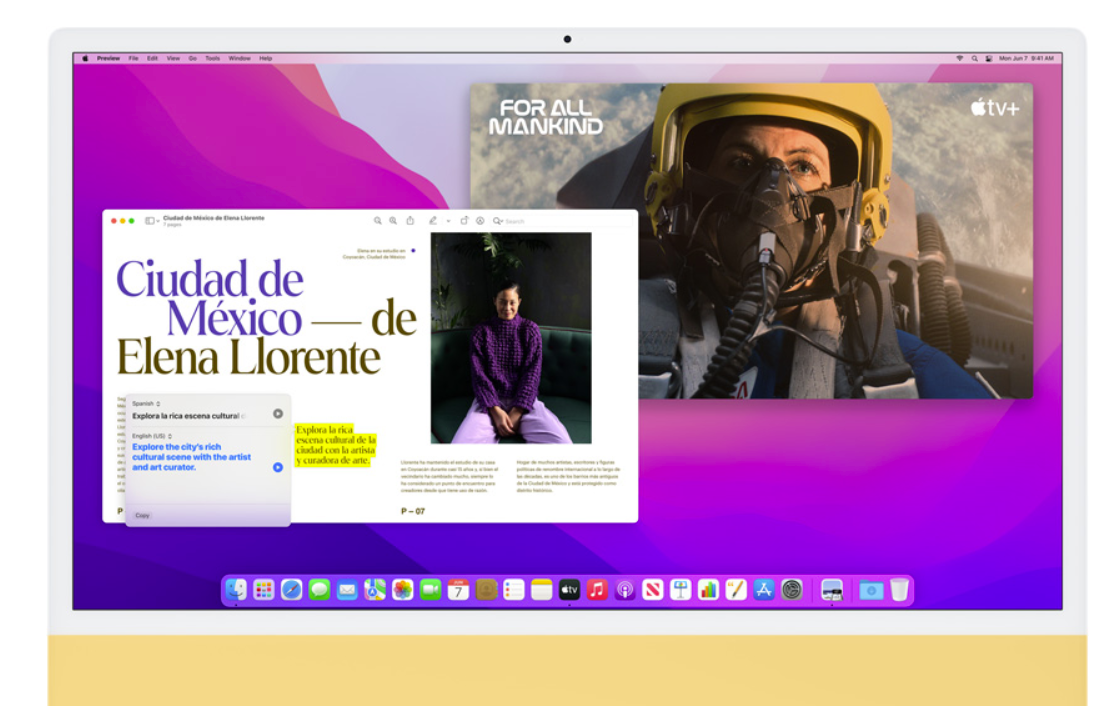This screenshot has height=706, width=1094.
Task: Click the English translation text in popup
Action: click(191, 457)
